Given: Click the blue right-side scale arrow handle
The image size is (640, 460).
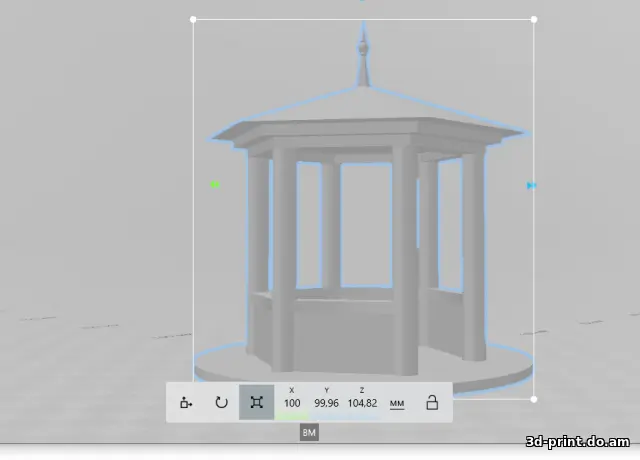Looking at the screenshot, I should 531,186.
